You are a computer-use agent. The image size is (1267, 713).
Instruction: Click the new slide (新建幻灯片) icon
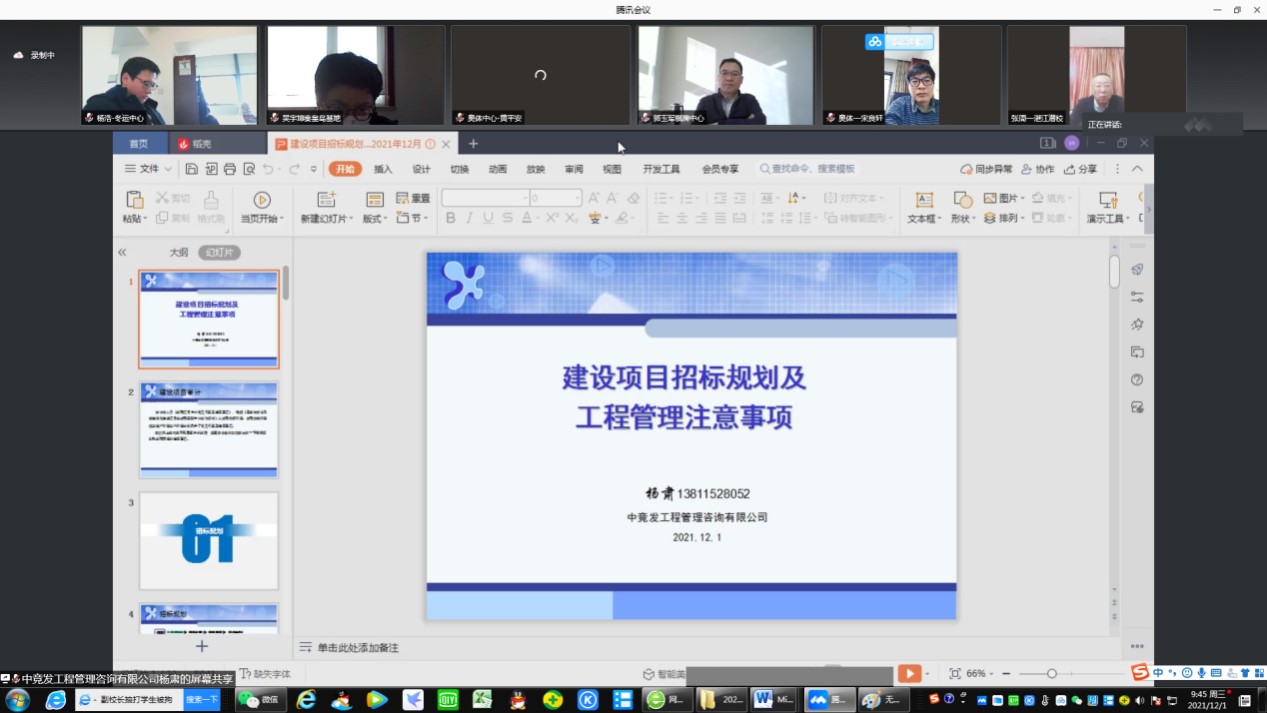(x=326, y=200)
